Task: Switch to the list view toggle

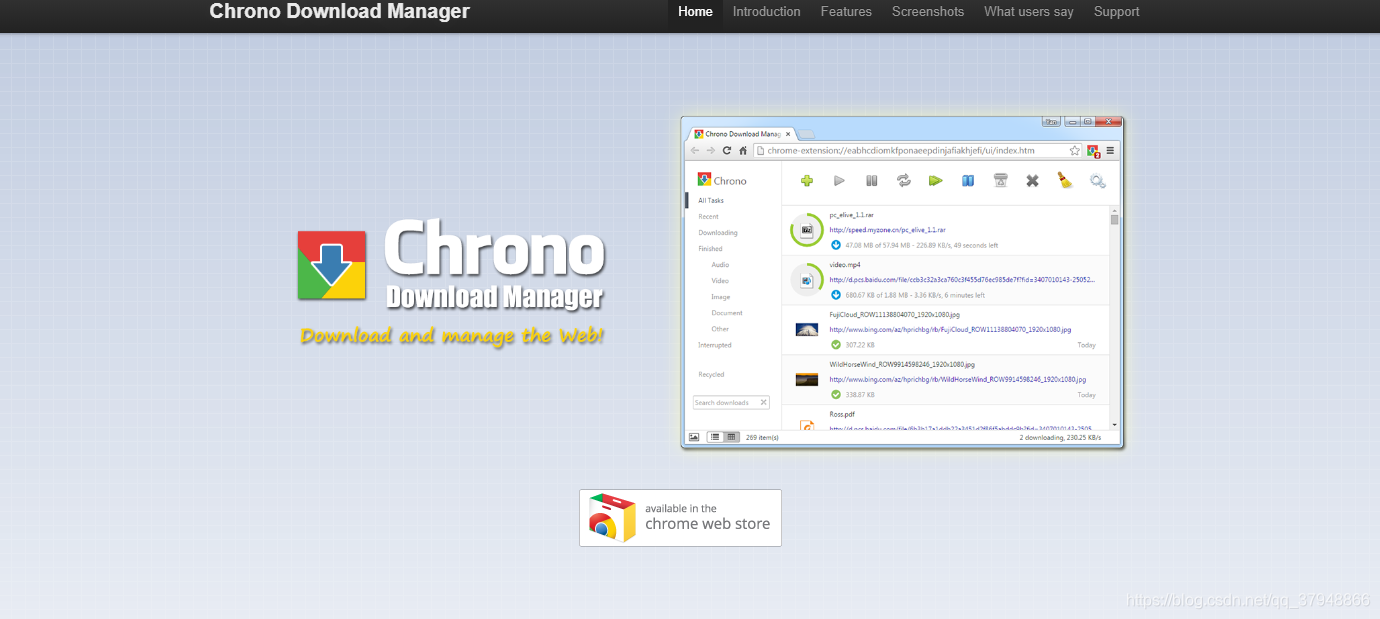Action: coord(715,437)
